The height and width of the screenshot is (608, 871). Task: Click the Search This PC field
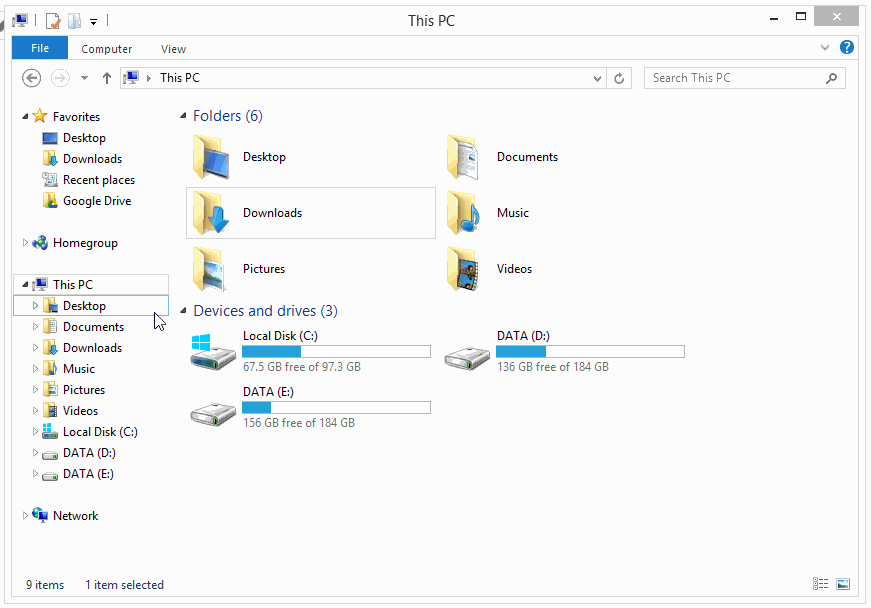point(744,78)
